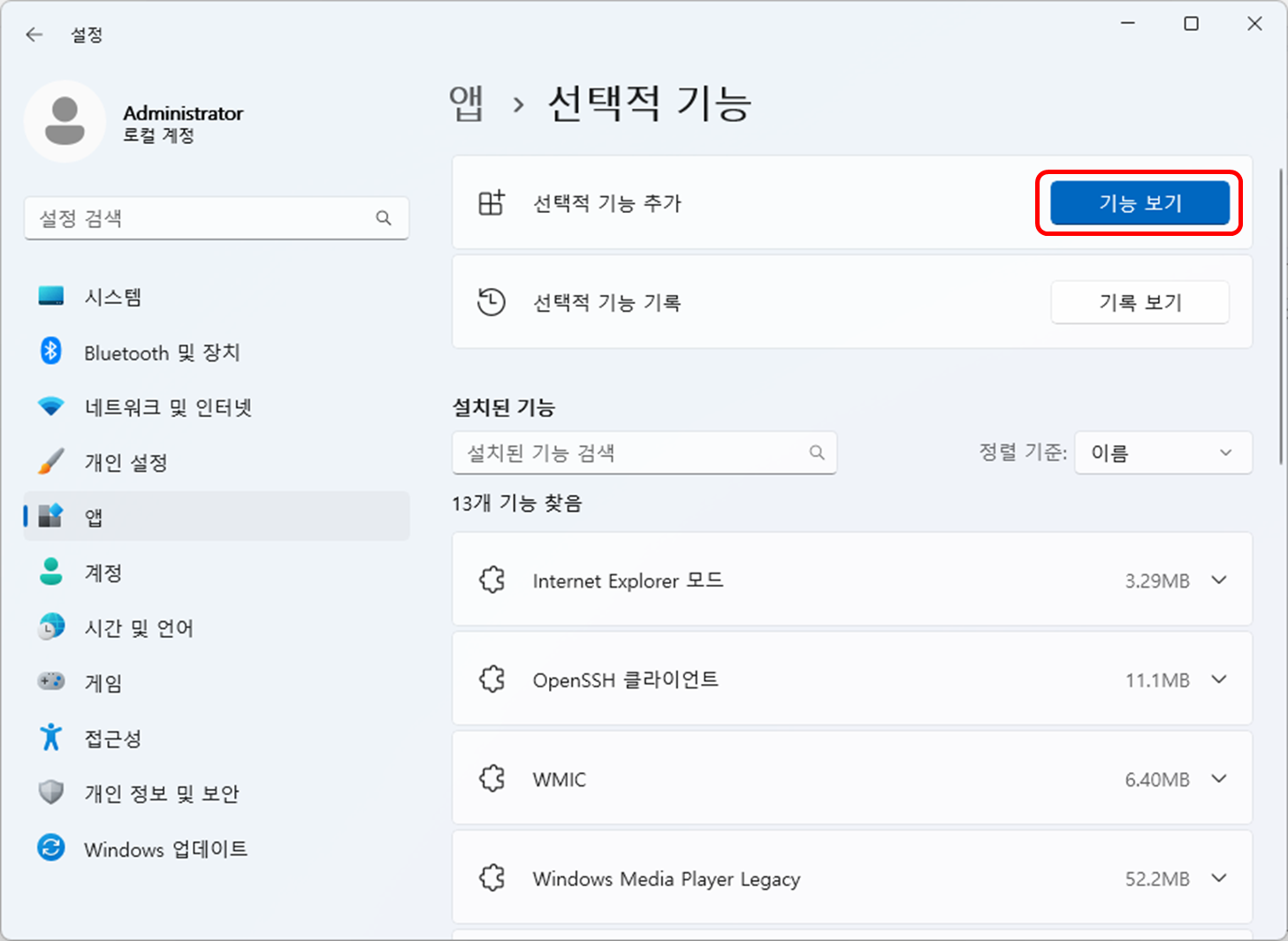The image size is (1288, 941).
Task: Click the magnifier in 설치된 기능 검색 box
Action: point(817,452)
